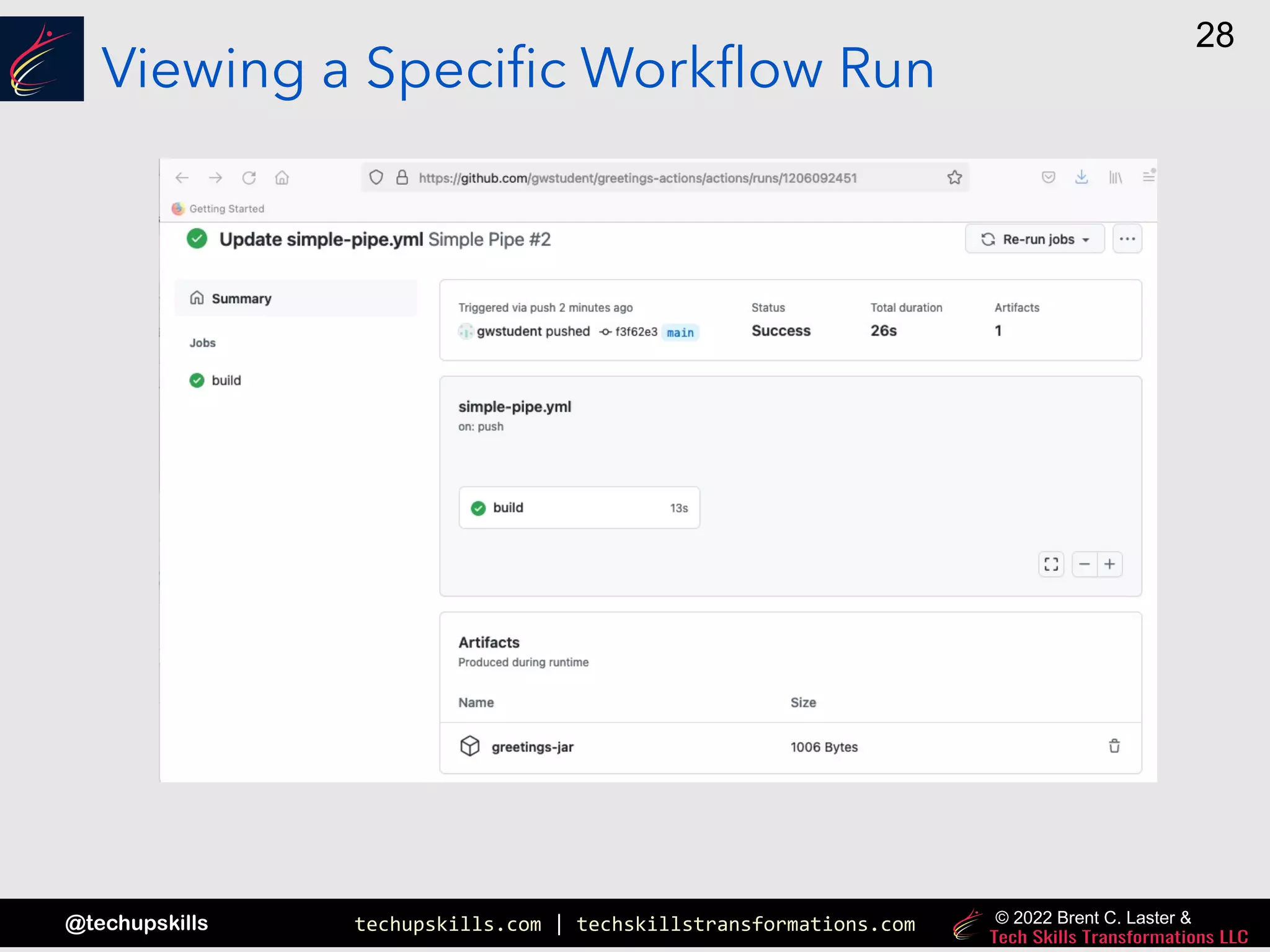Viewport: 1270px width, 952px height.
Task: Open the library bookshelf icon
Action: pos(1116,178)
